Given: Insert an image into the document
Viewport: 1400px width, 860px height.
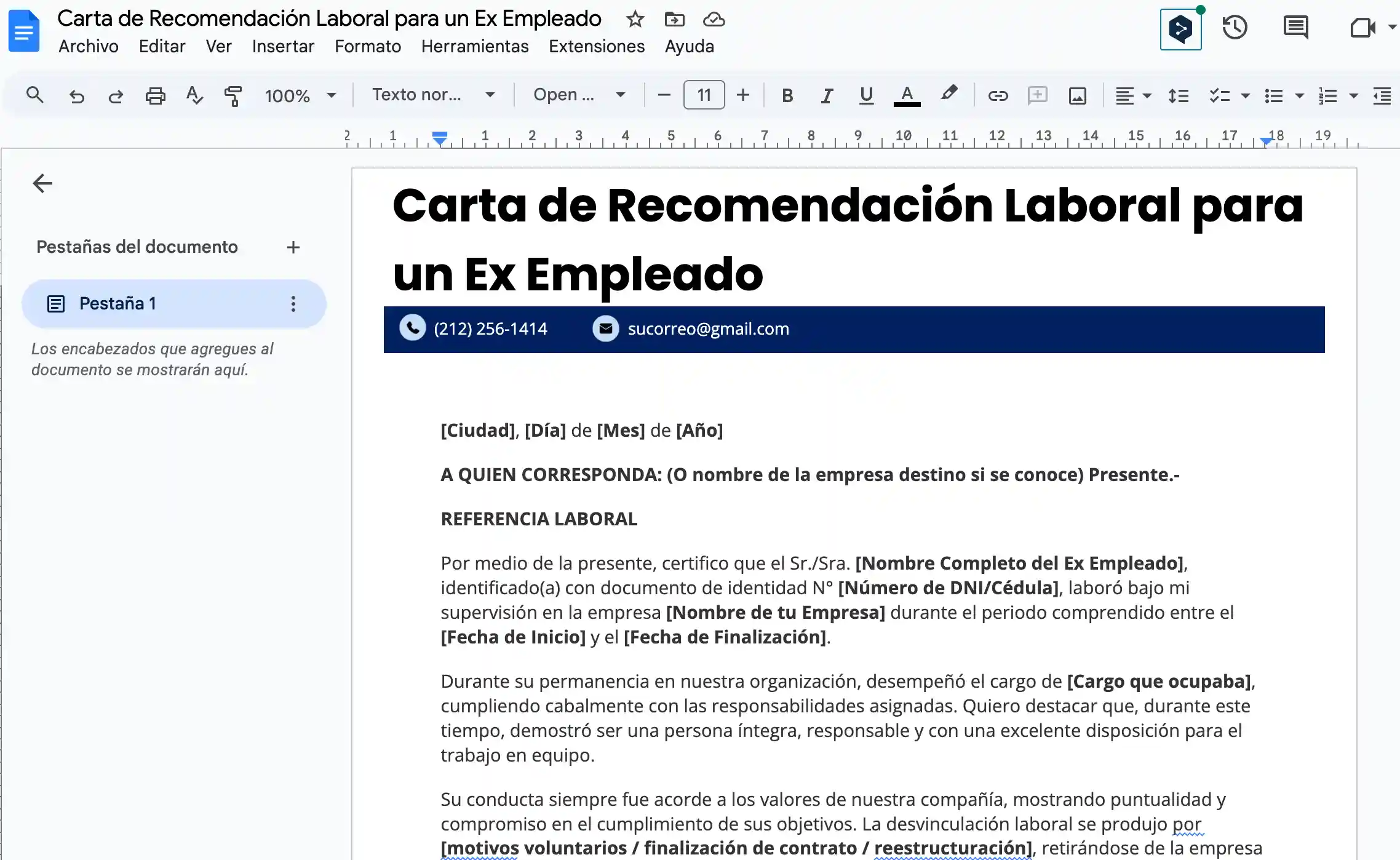Looking at the screenshot, I should pos(1078,95).
